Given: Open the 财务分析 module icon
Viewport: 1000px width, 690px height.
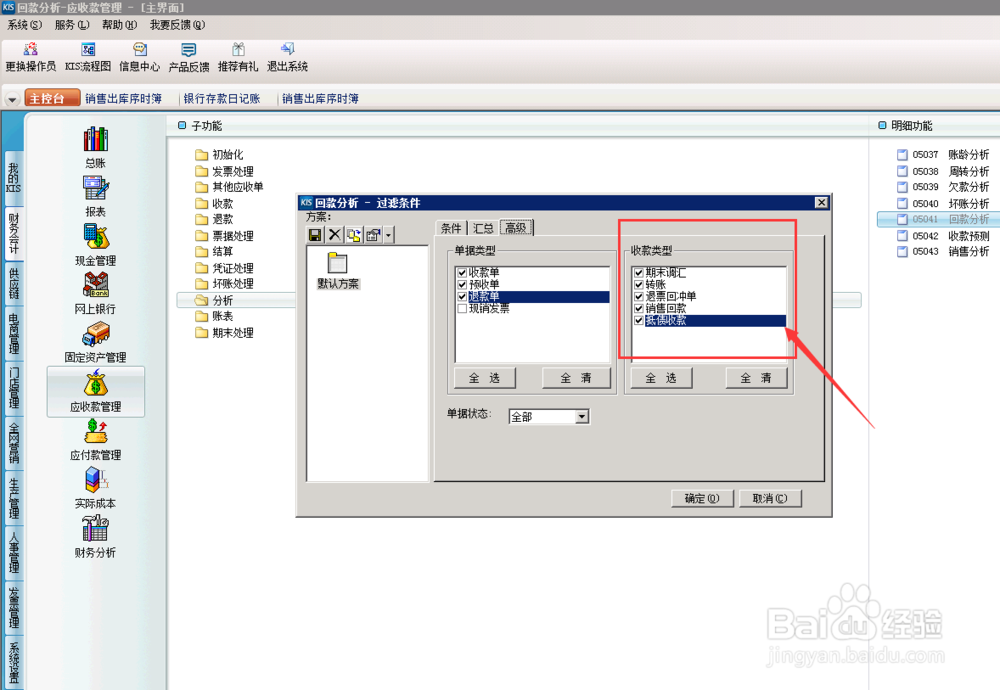Looking at the screenshot, I should [x=96, y=538].
